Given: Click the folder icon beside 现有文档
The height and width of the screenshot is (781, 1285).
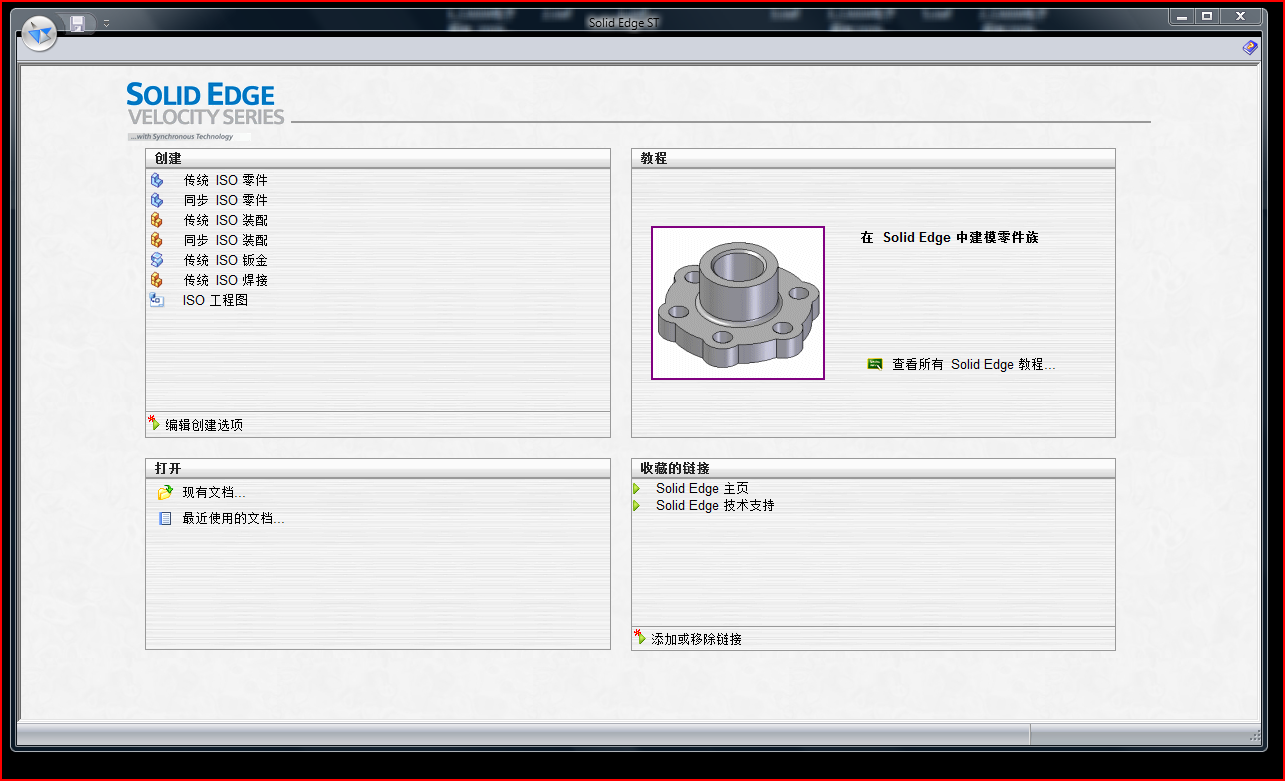Looking at the screenshot, I should [165, 493].
